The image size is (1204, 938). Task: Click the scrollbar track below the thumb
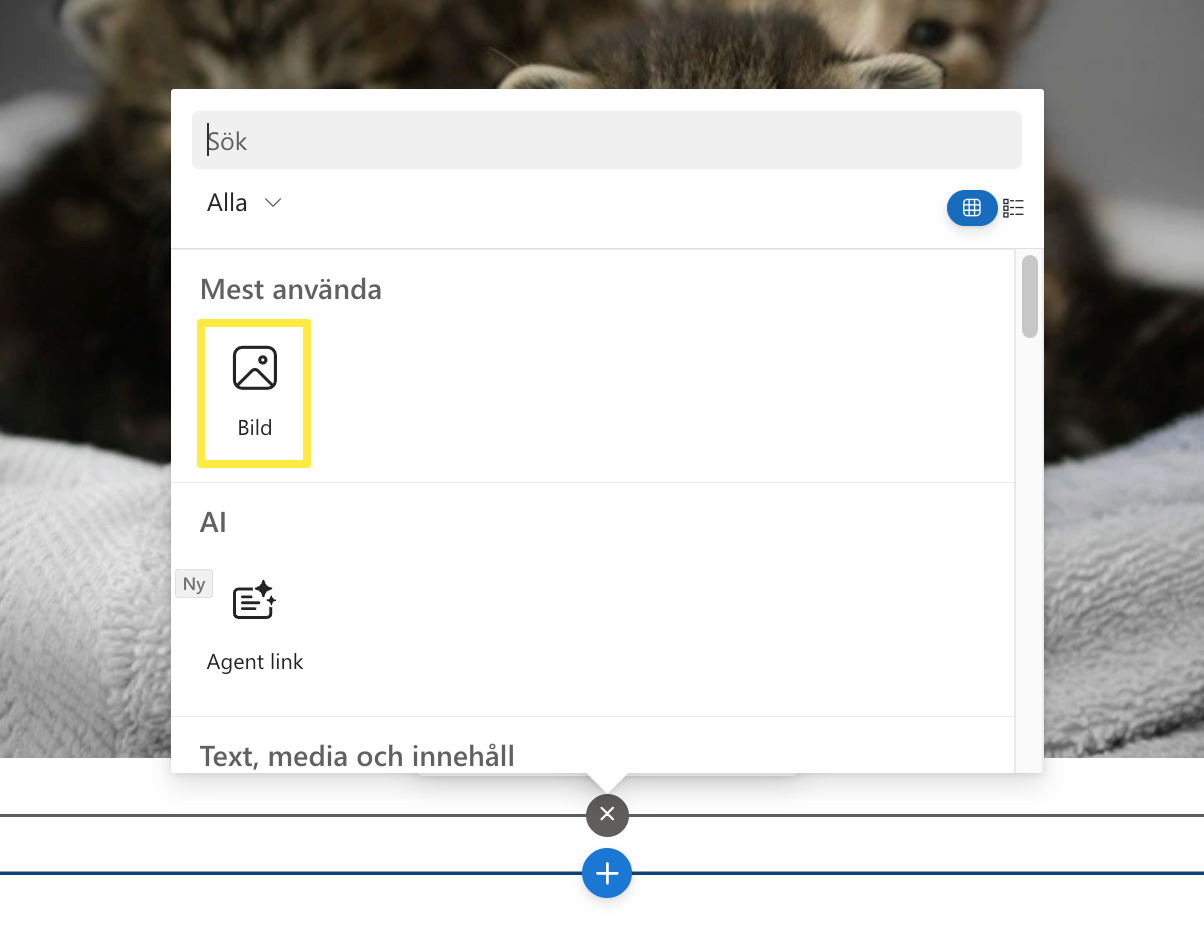[x=1029, y=550]
